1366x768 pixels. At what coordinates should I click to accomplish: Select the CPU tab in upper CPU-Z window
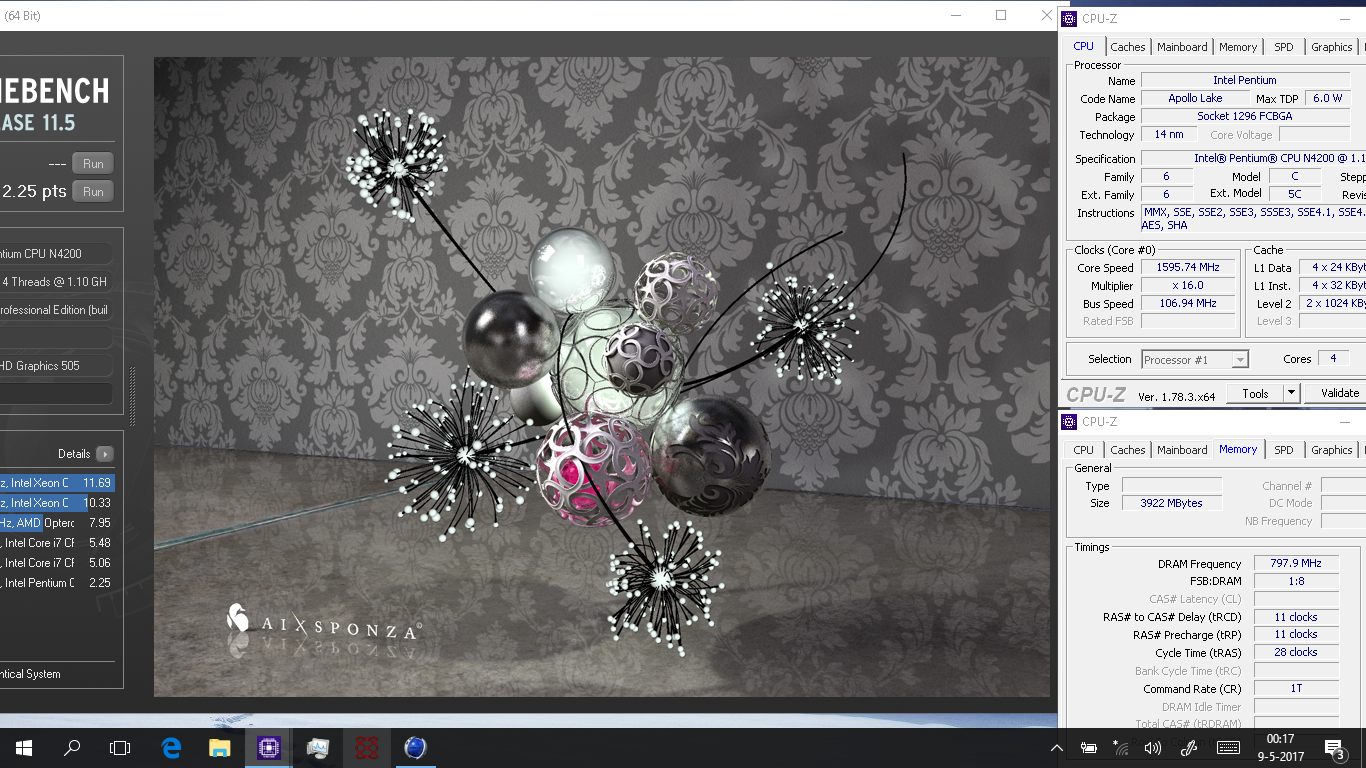click(1084, 46)
